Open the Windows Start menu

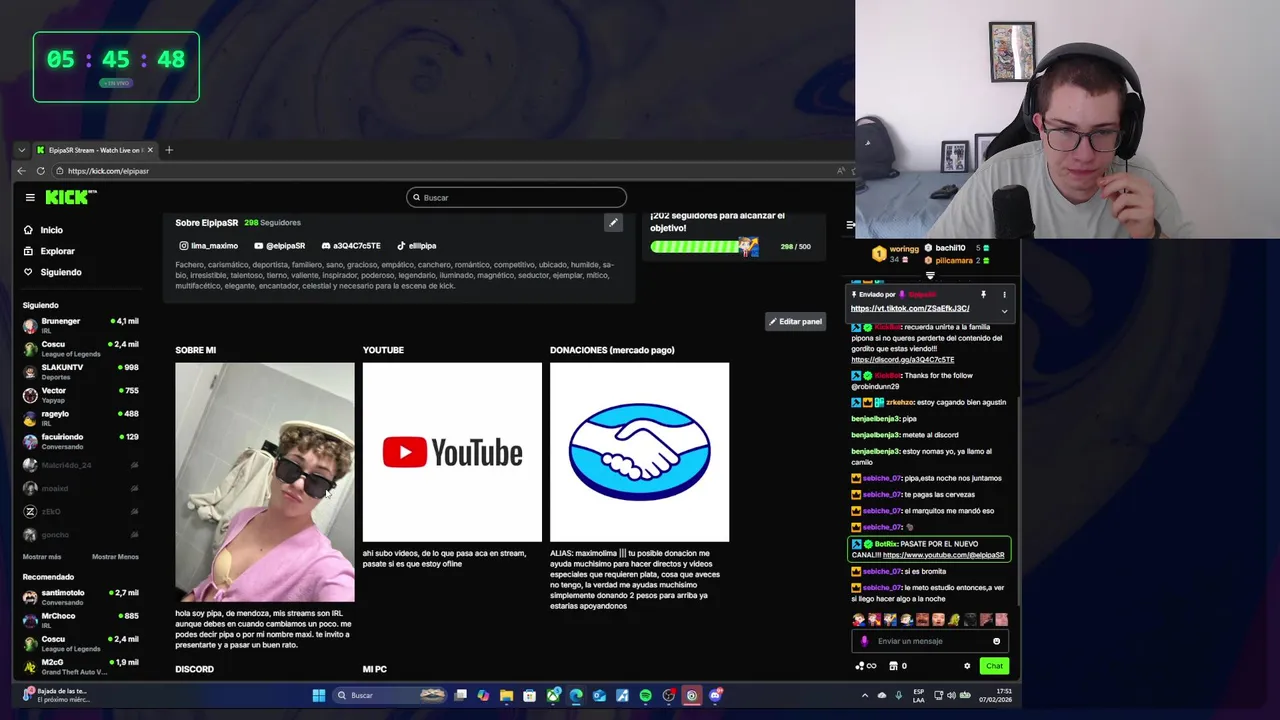[319, 695]
